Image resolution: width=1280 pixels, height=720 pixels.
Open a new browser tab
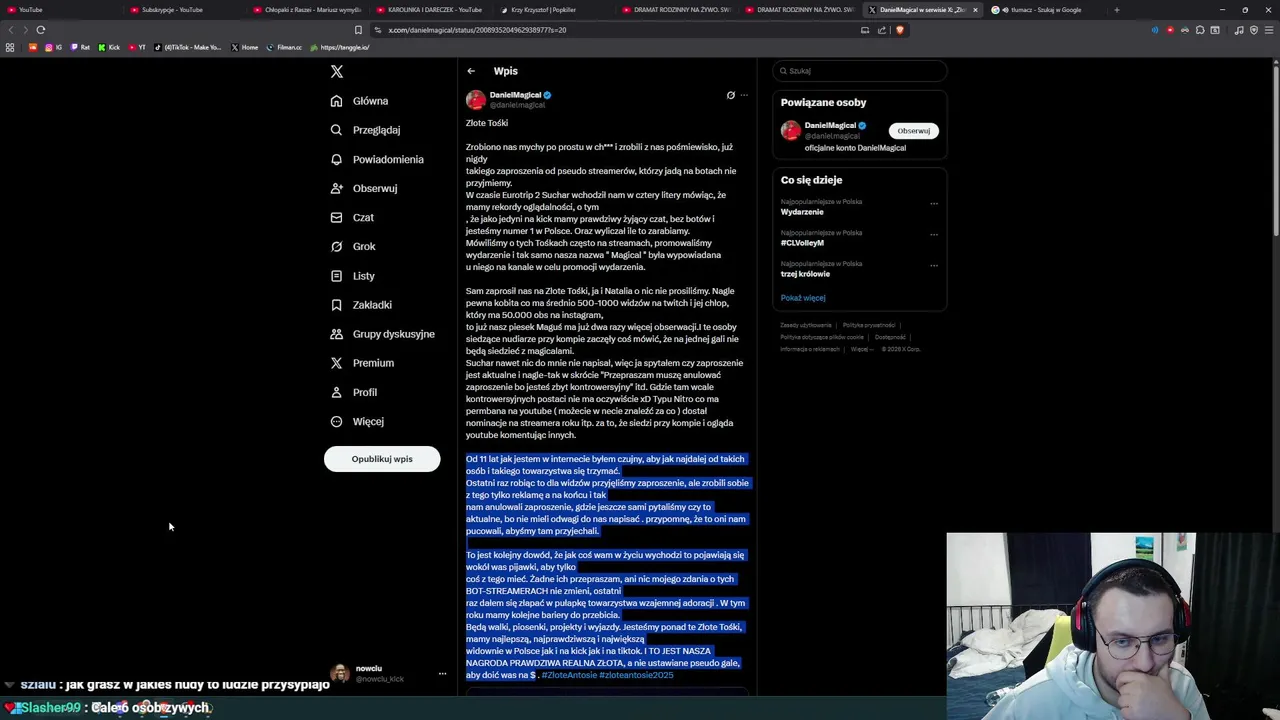[1117, 10]
